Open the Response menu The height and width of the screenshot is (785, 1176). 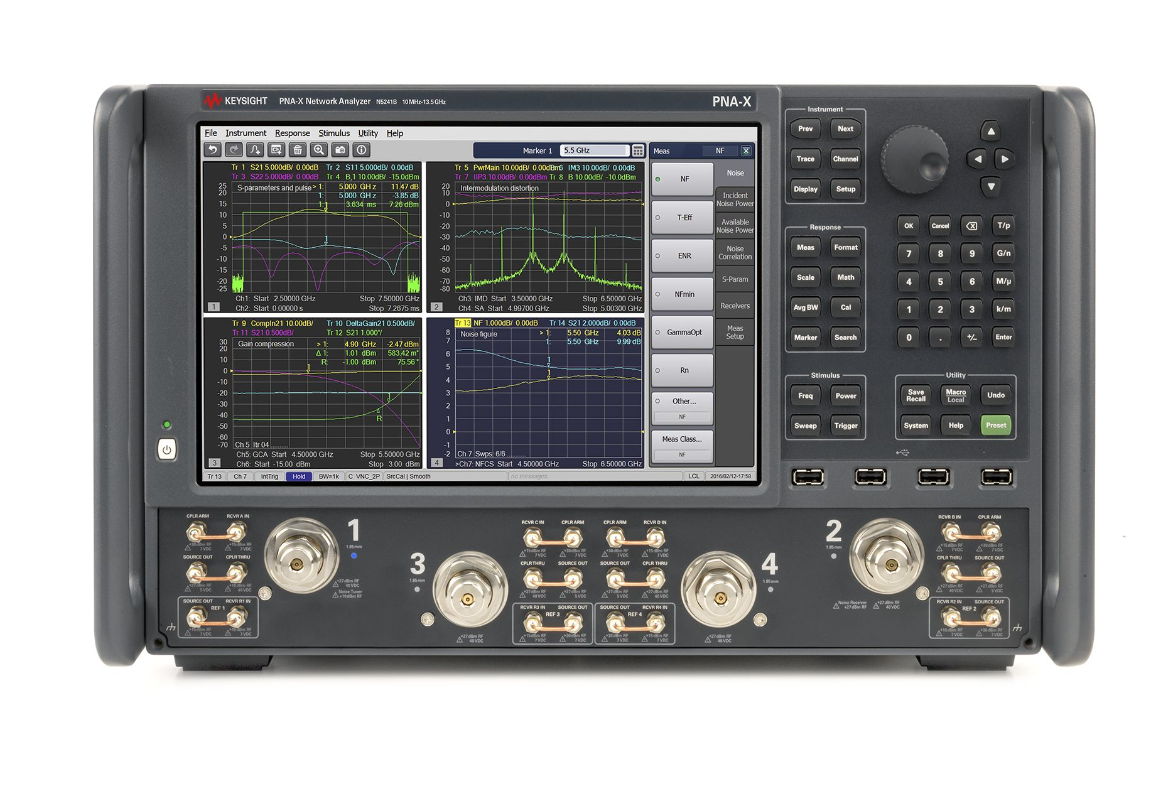292,133
